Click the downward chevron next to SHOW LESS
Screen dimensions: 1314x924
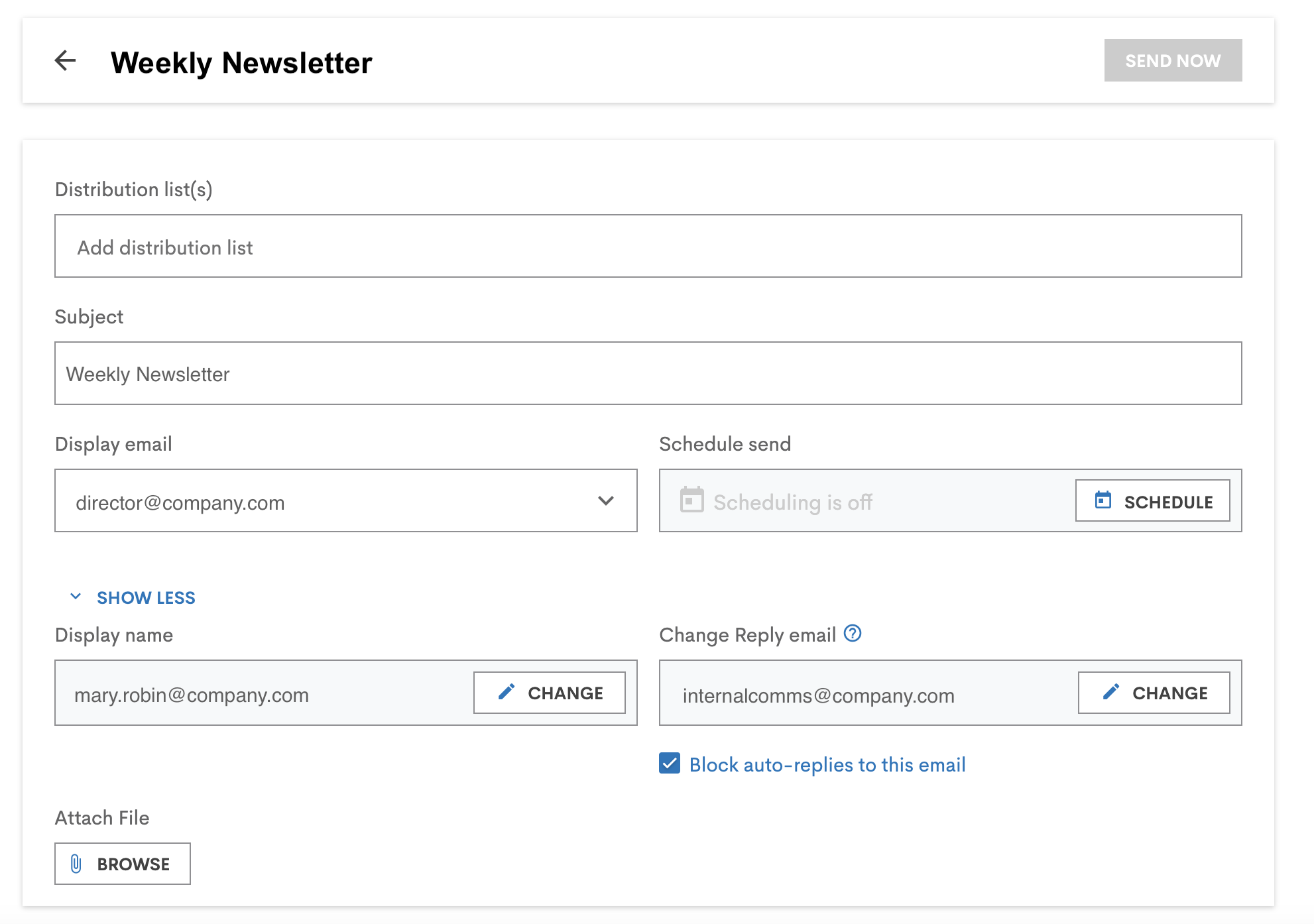[75, 597]
